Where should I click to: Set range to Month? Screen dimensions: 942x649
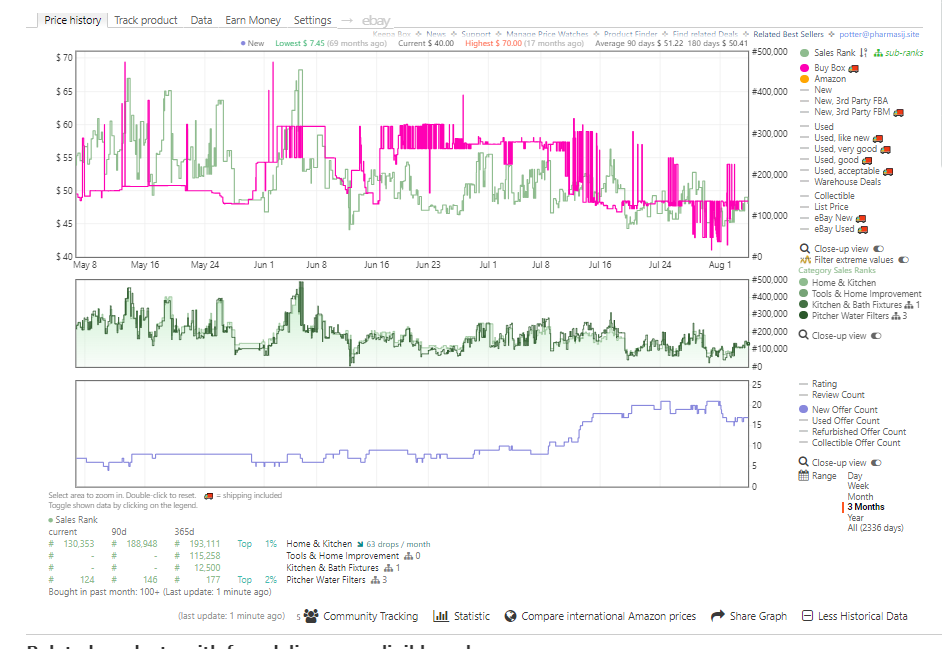pyautogui.click(x=860, y=496)
